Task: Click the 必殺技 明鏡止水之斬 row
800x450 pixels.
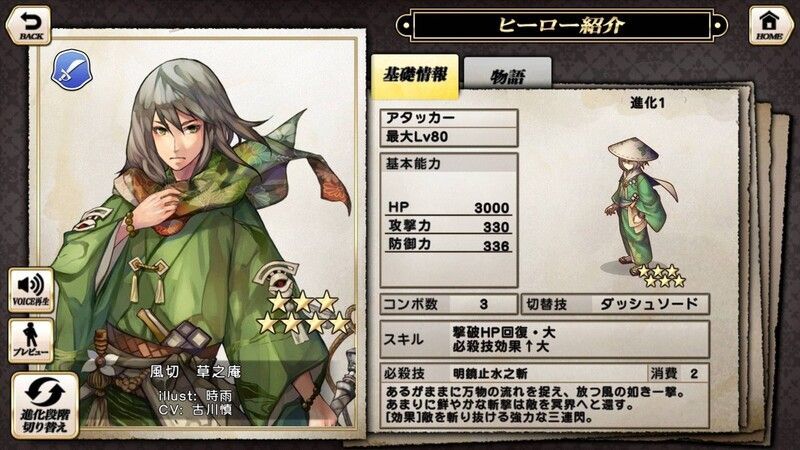Action: point(514,373)
